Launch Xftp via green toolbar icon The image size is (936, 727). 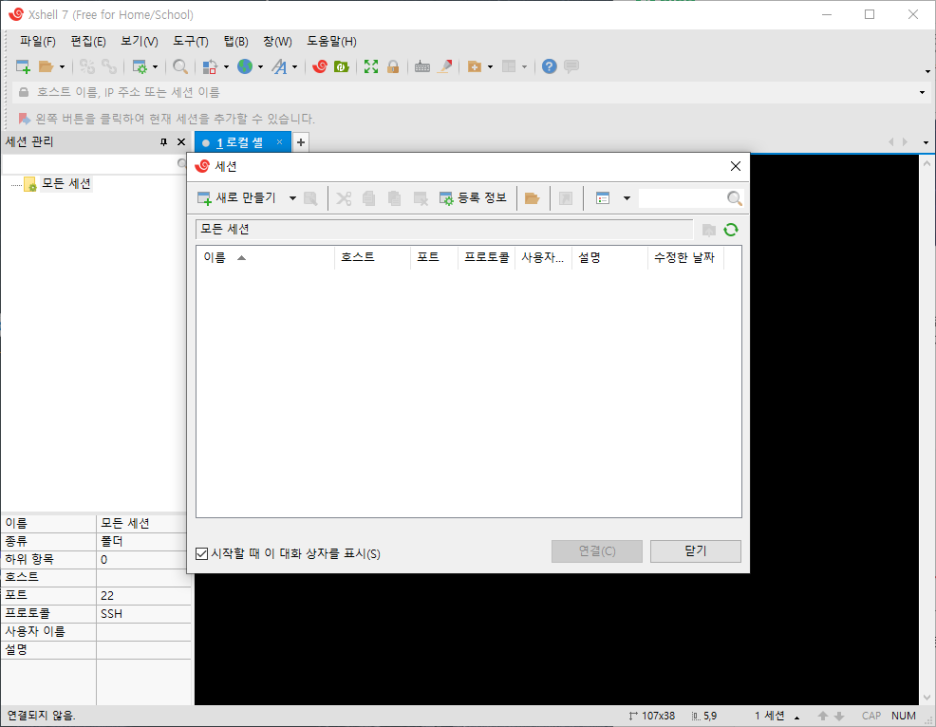pyautogui.click(x=341, y=66)
